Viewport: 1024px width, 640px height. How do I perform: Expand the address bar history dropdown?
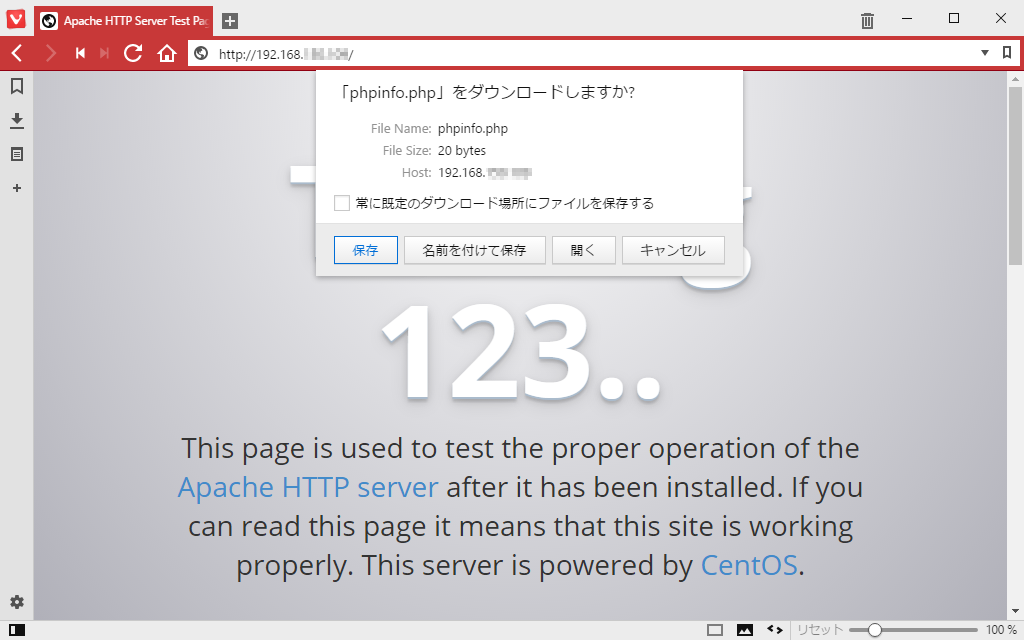click(x=985, y=53)
